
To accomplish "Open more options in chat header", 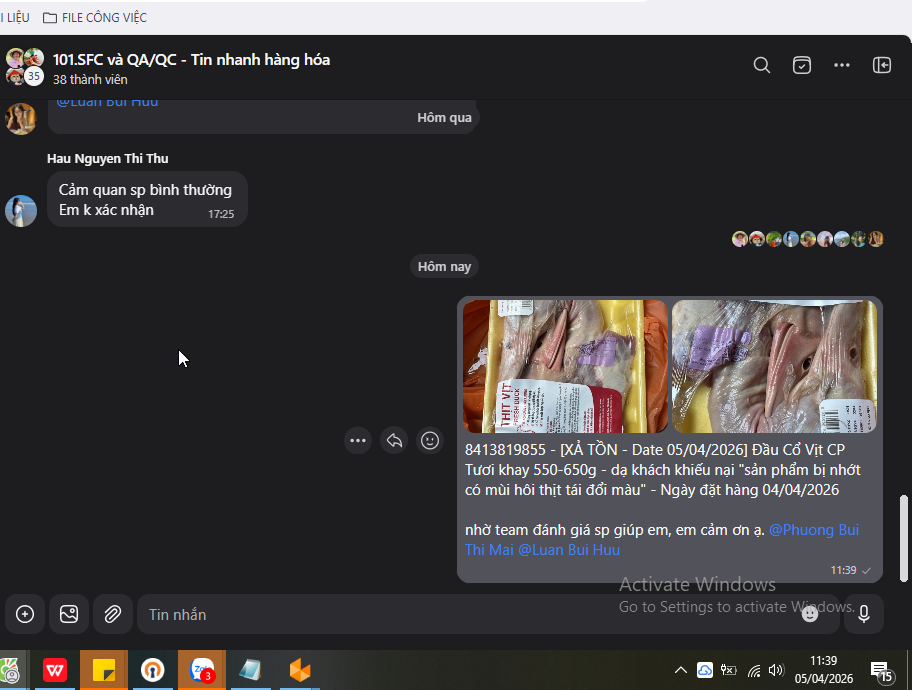I will point(842,65).
